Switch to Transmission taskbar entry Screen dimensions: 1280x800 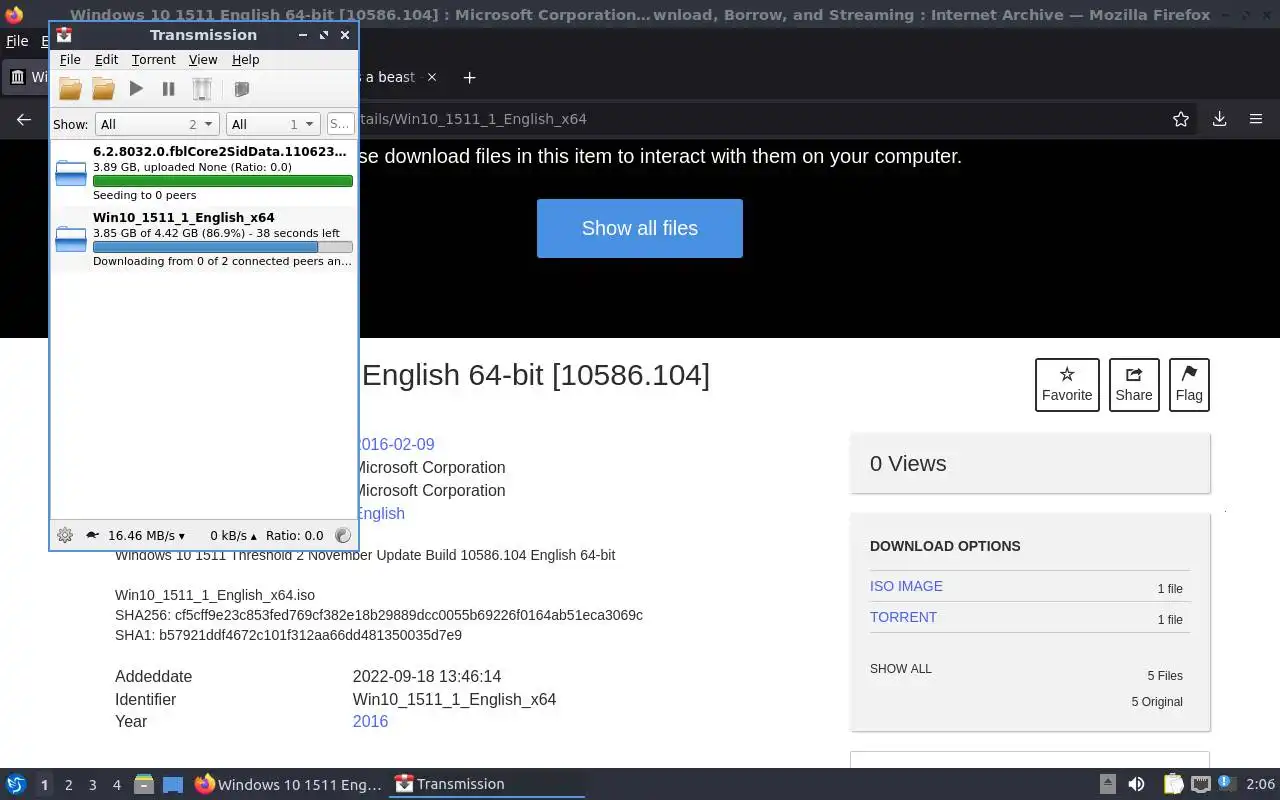[x=488, y=784]
